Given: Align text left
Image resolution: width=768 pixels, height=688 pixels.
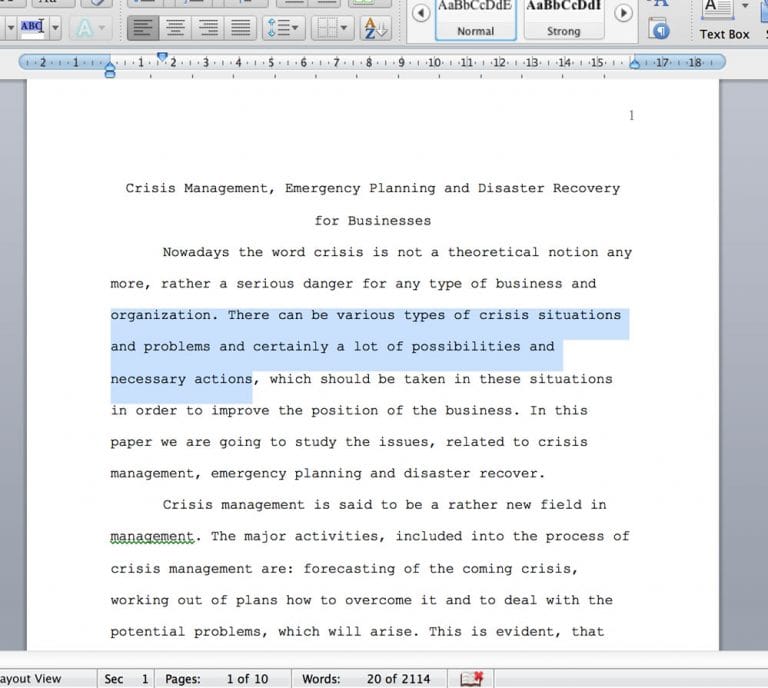Looking at the screenshot, I should 143,28.
